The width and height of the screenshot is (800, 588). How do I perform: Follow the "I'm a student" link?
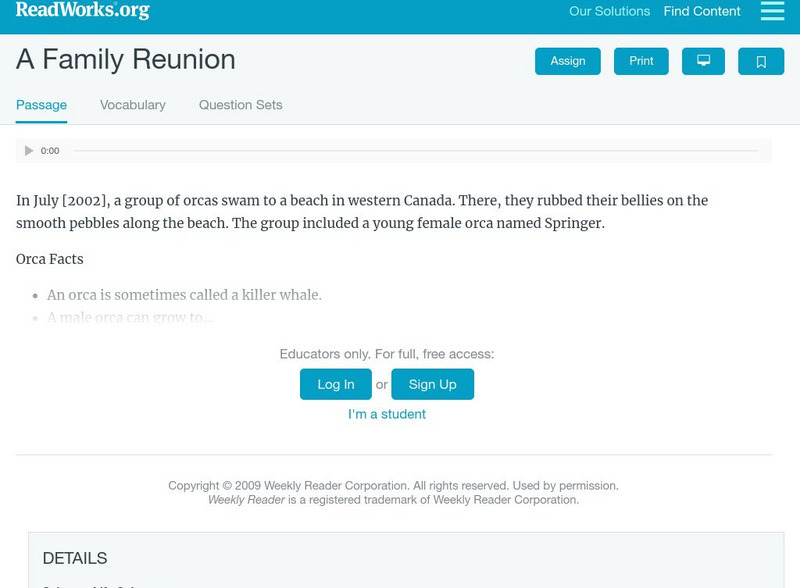pyautogui.click(x=387, y=414)
